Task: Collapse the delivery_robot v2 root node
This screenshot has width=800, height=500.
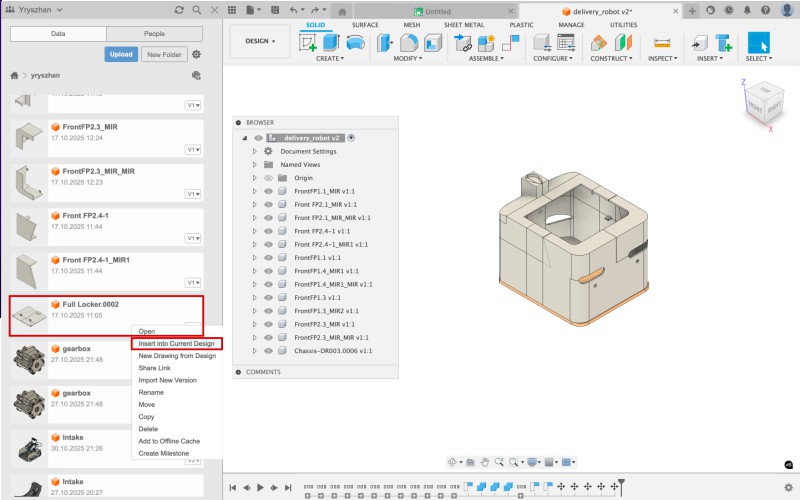Action: [x=245, y=138]
